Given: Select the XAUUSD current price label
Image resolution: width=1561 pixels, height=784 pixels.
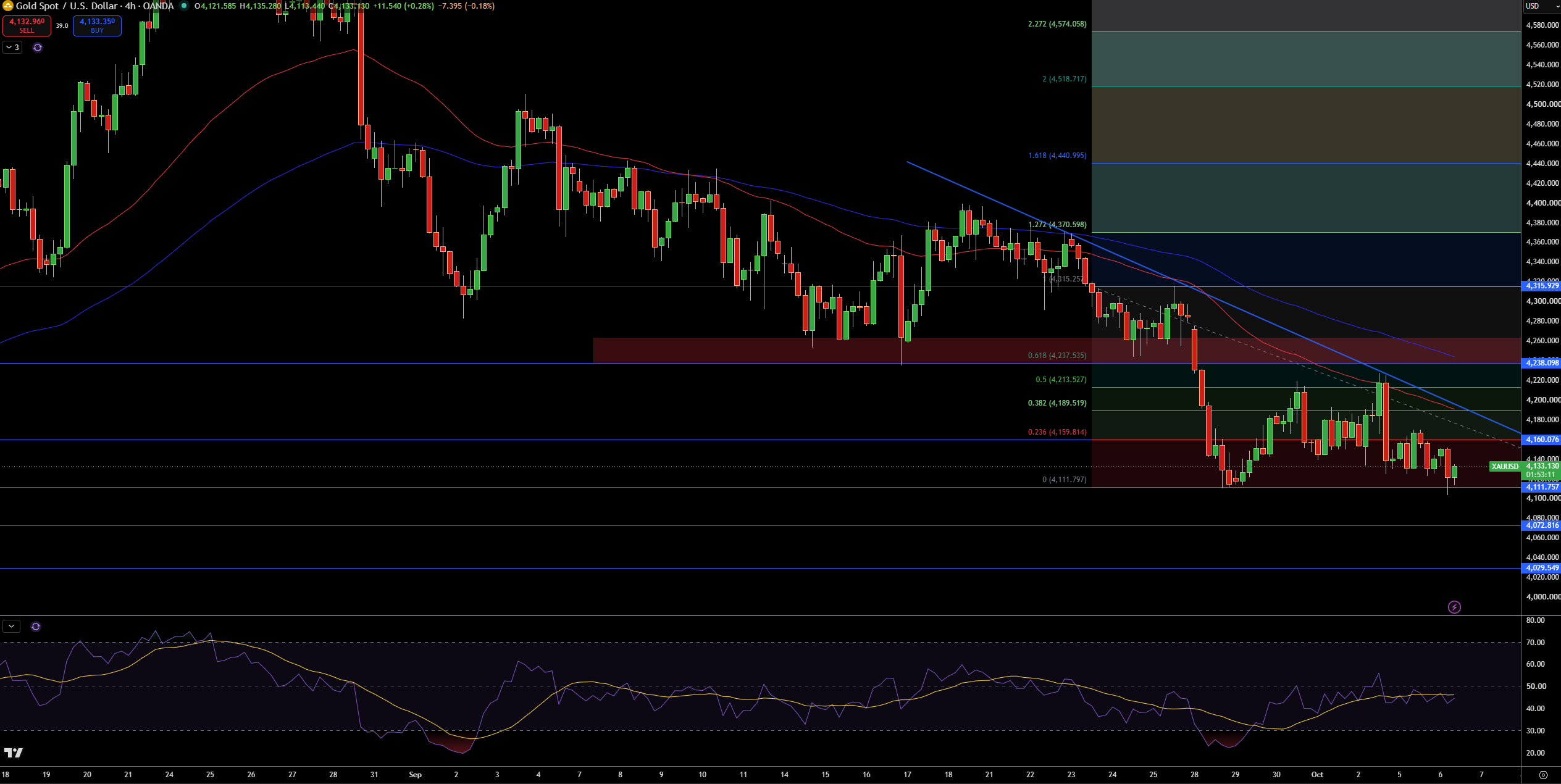Looking at the screenshot, I should 1505,467.
